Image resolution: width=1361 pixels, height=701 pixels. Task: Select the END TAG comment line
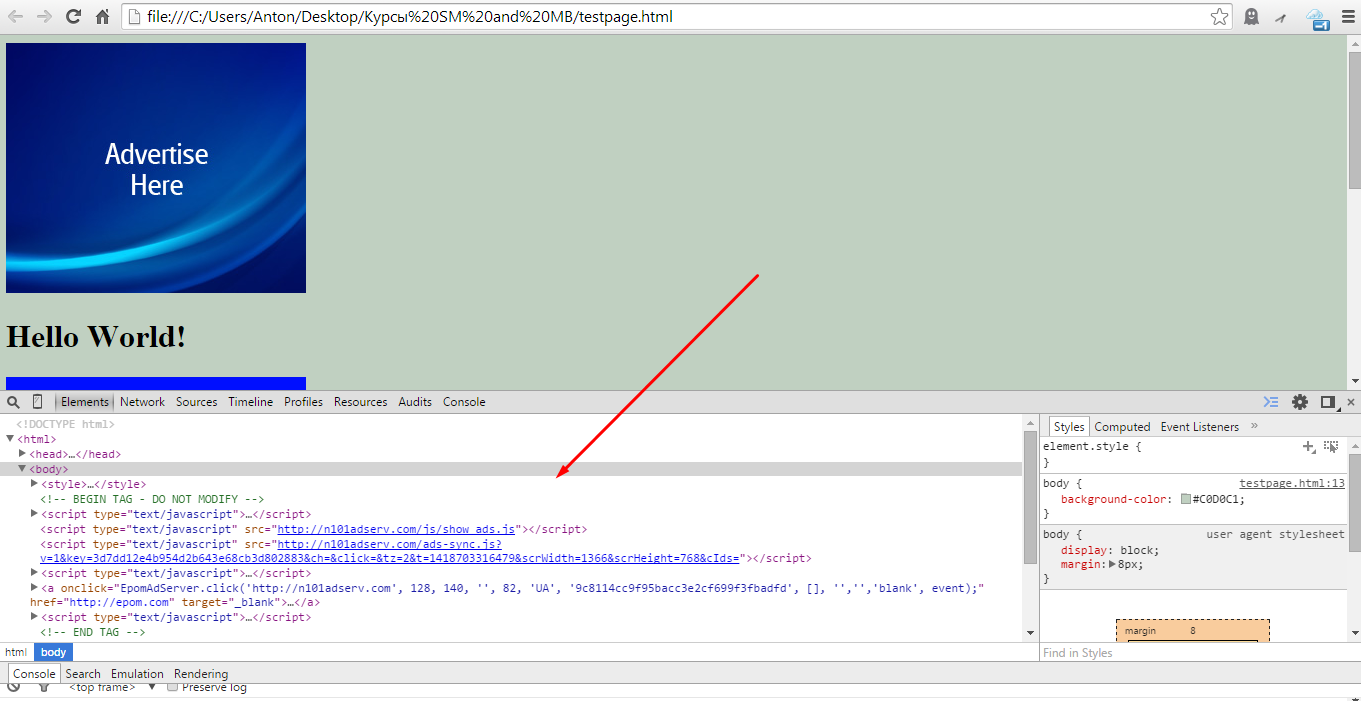(92, 632)
